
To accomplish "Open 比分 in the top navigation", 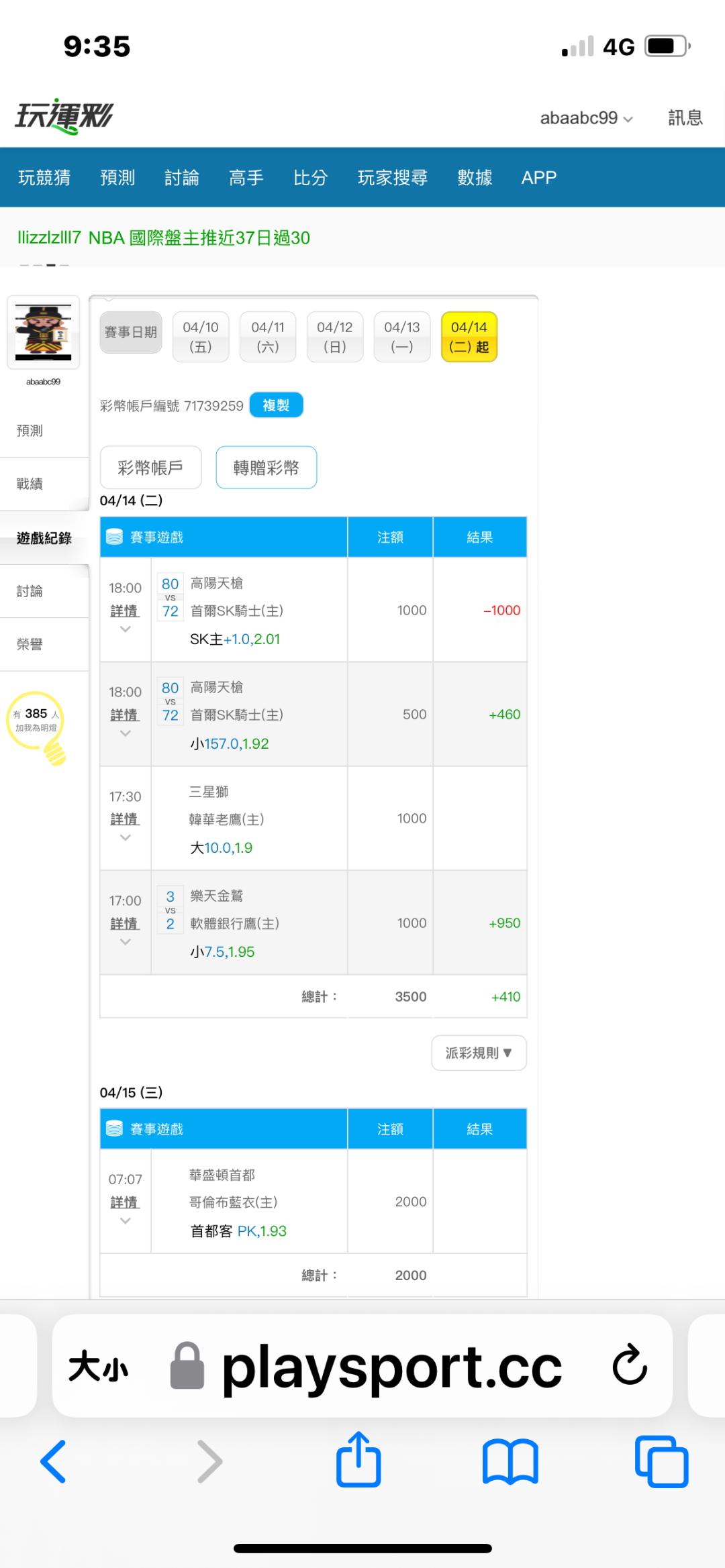I will 310,178.
